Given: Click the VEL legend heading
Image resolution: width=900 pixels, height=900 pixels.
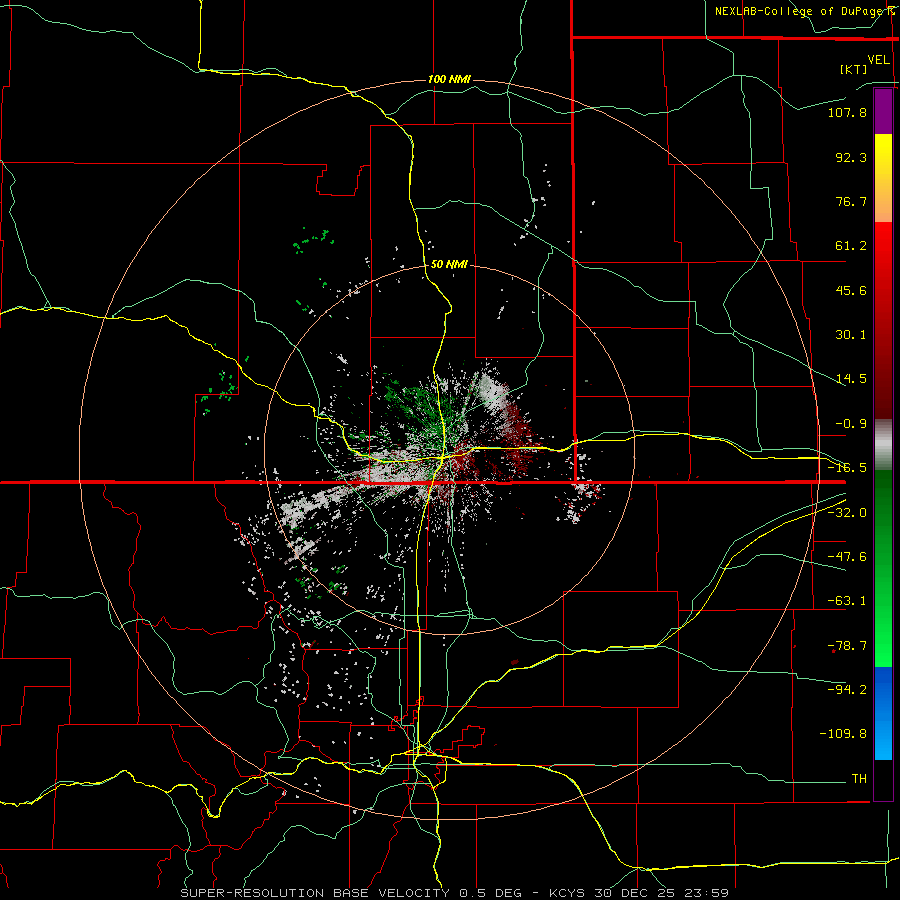Looking at the screenshot, I should pyautogui.click(x=878, y=60).
